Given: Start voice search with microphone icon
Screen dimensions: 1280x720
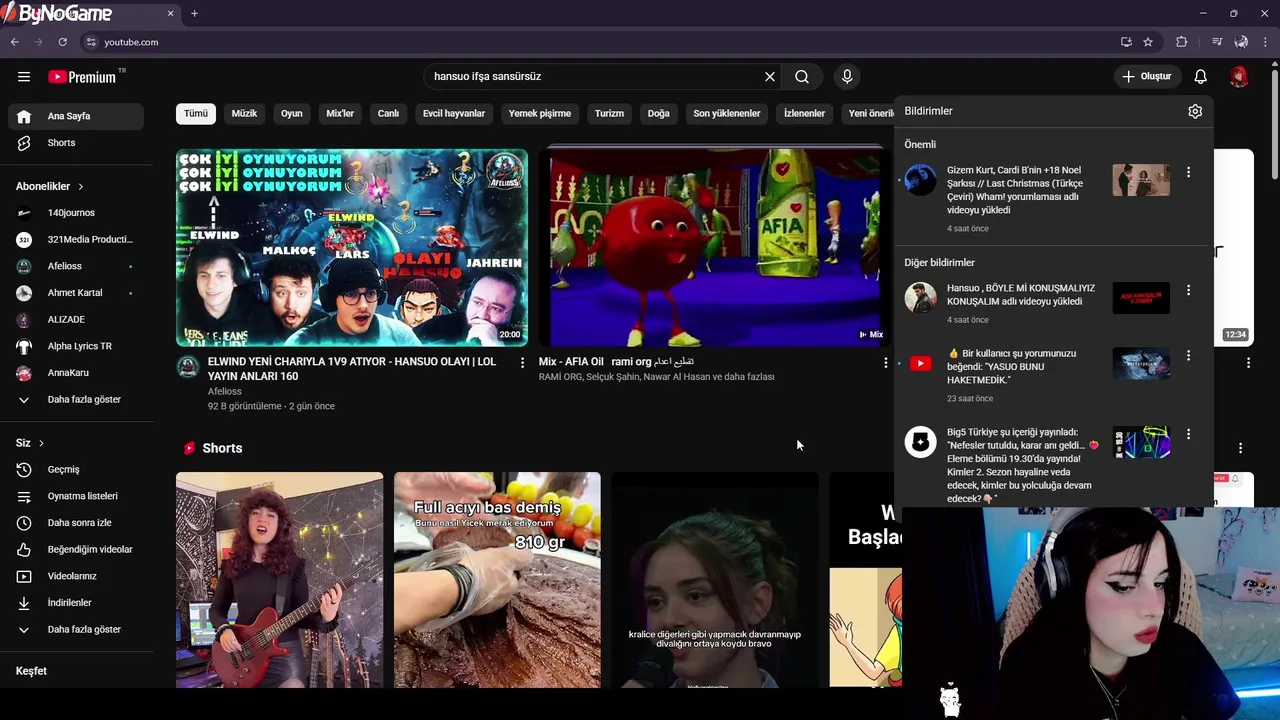Looking at the screenshot, I should [x=847, y=77].
